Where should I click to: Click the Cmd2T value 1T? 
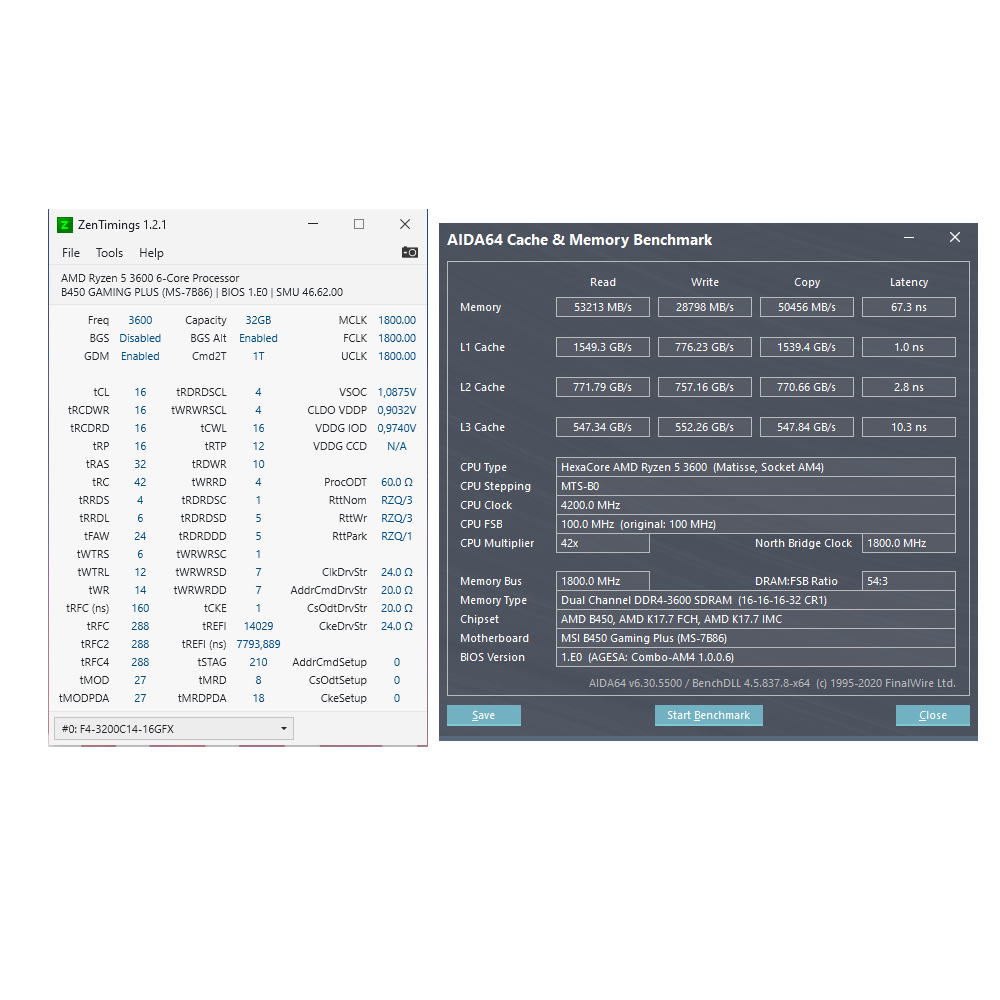[x=258, y=356]
